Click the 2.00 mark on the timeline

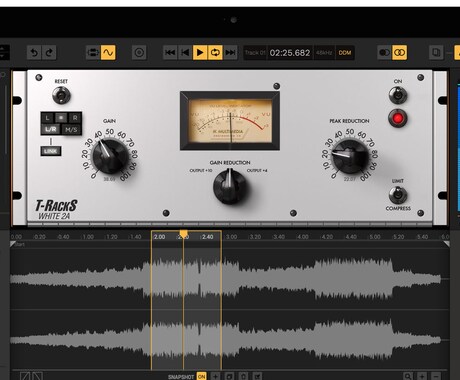point(159,237)
